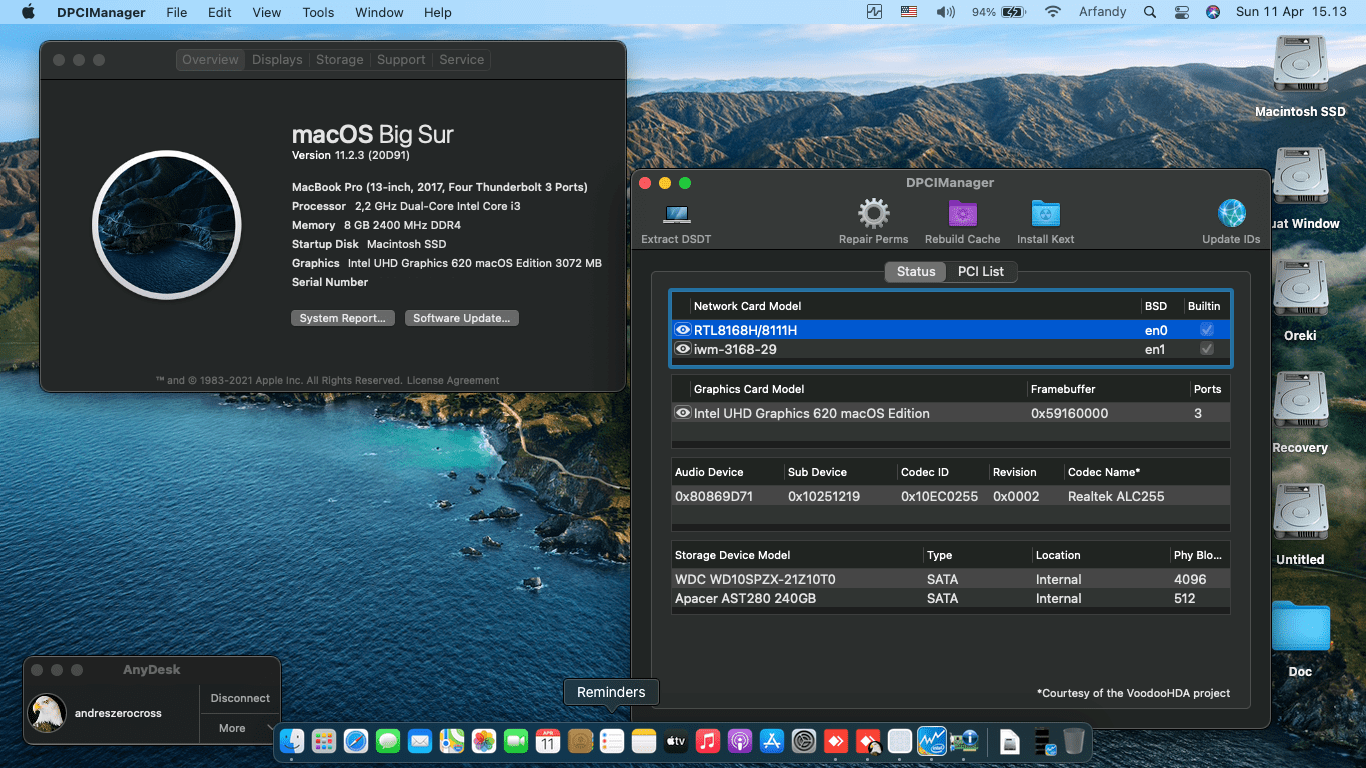Open Launchpad from the dock
1366x768 pixels.
click(x=324, y=741)
